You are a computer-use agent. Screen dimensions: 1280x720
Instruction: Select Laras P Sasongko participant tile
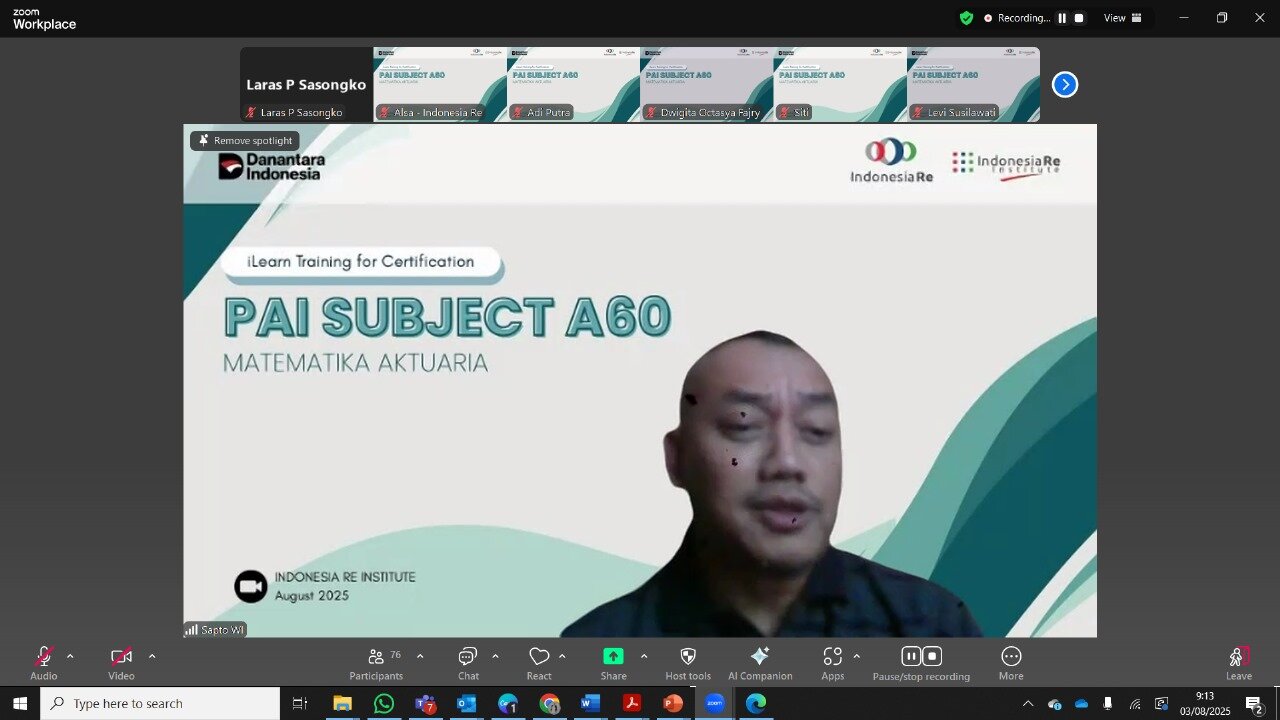(x=306, y=85)
